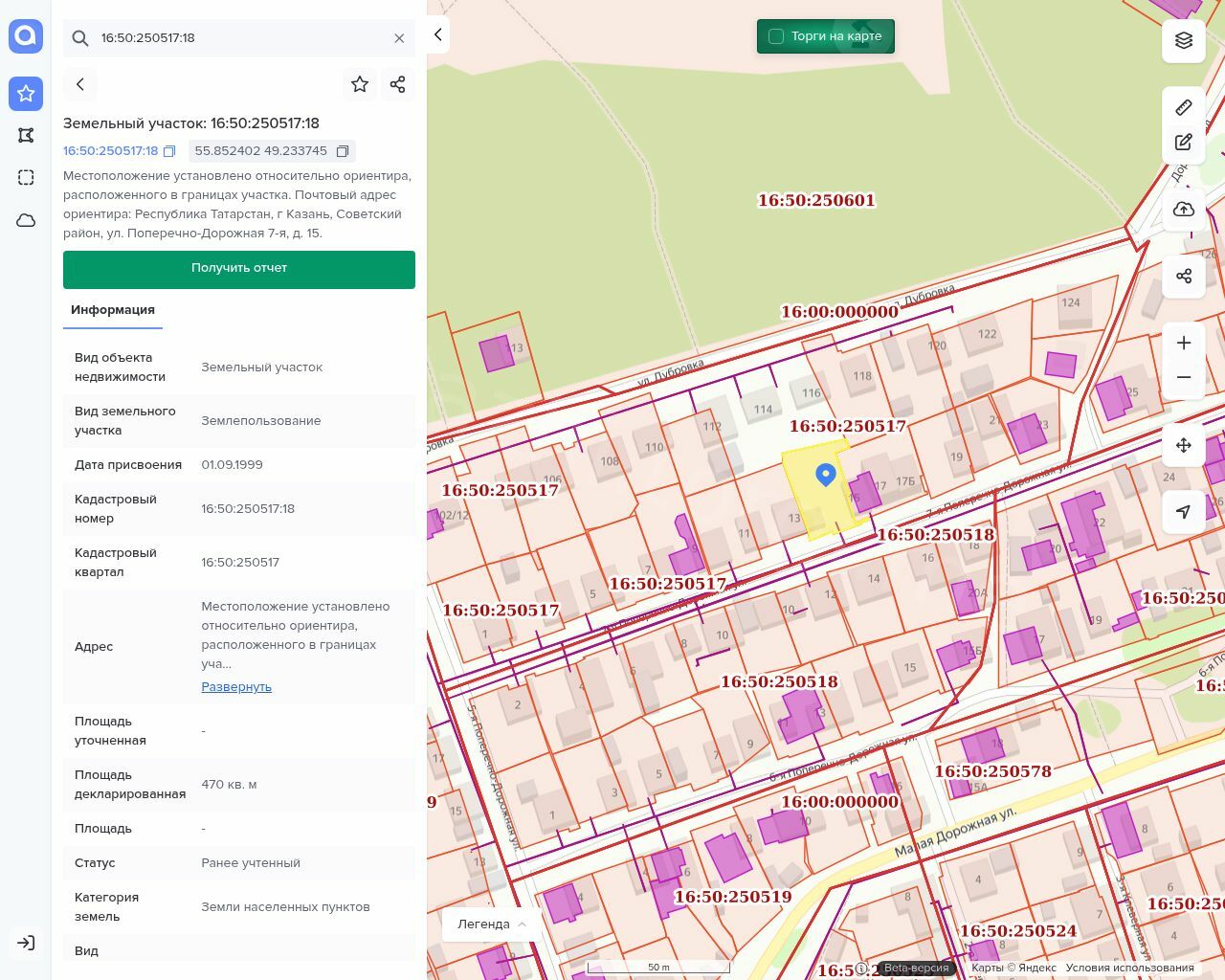The height and width of the screenshot is (980, 1225).
Task: Click the draw/edit note tool icon
Action: (x=1184, y=143)
